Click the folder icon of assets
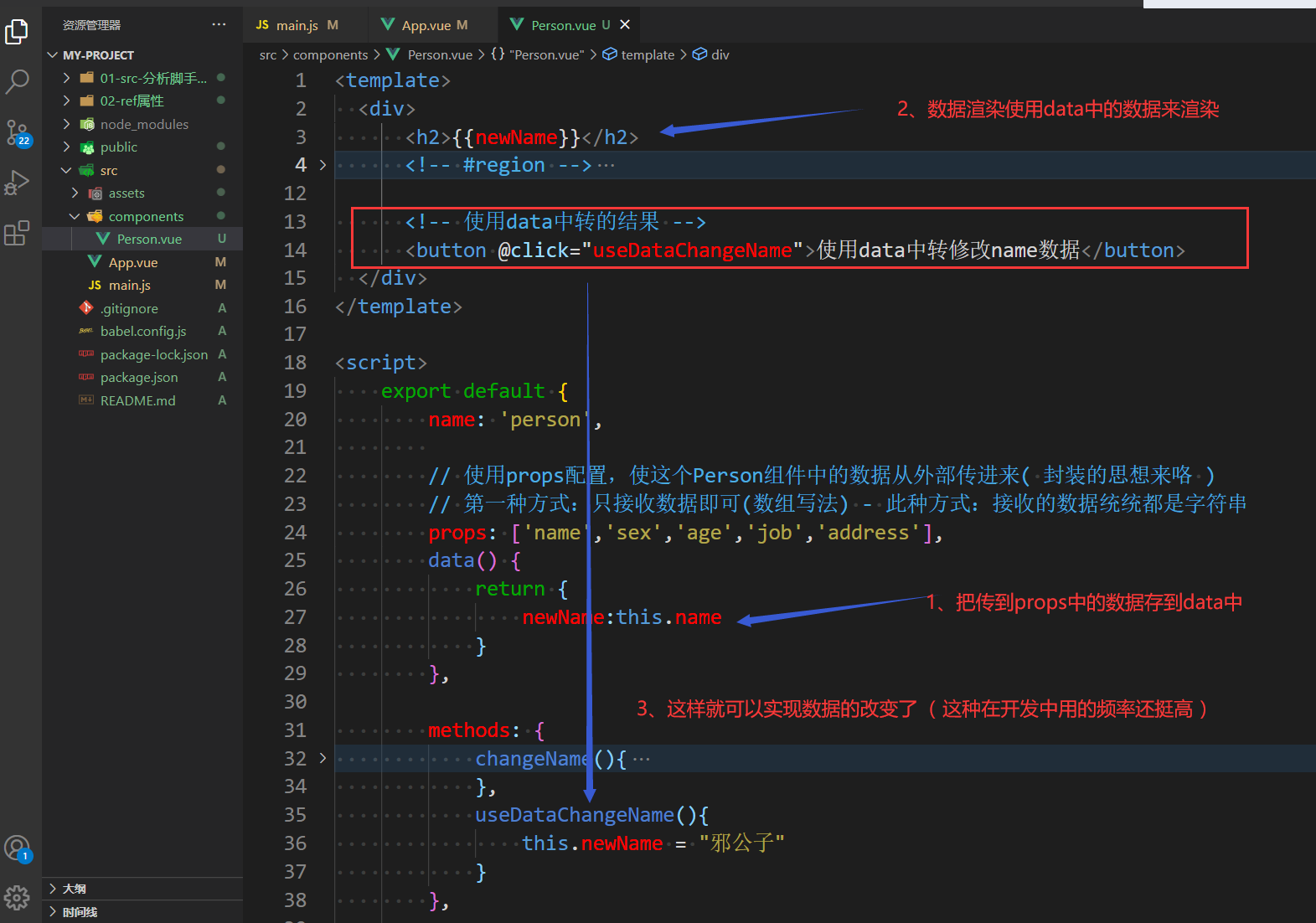Viewport: 1316px width, 923px height. click(x=95, y=193)
